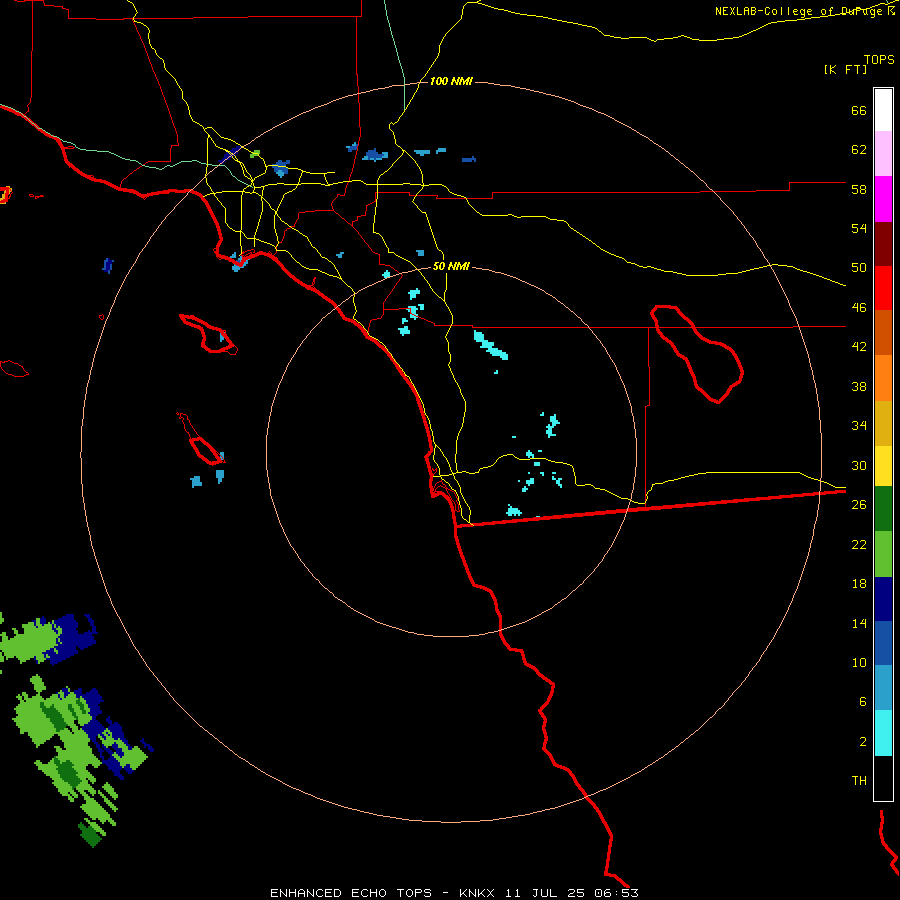Click the 58 scale value

coord(859,189)
